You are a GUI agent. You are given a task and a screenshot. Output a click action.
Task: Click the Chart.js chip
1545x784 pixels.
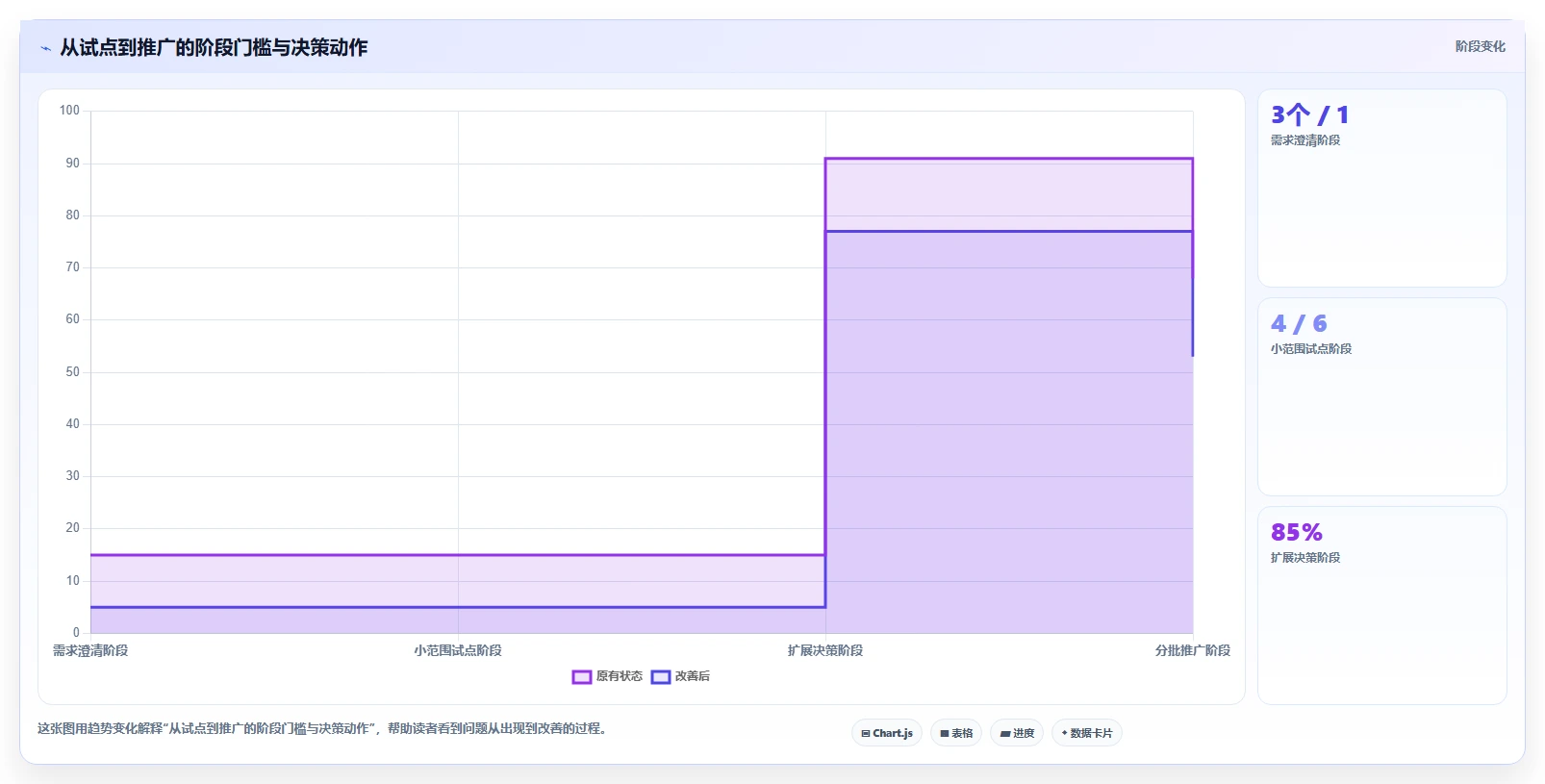pyautogui.click(x=887, y=733)
